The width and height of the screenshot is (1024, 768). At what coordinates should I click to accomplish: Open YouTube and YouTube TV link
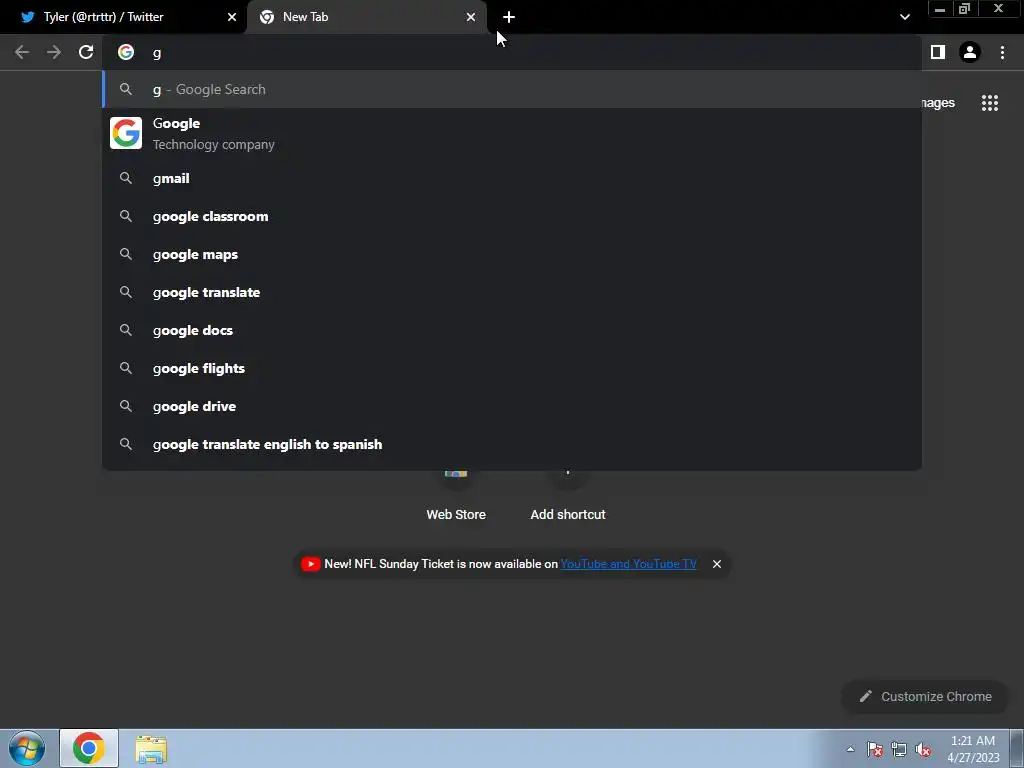tap(628, 564)
